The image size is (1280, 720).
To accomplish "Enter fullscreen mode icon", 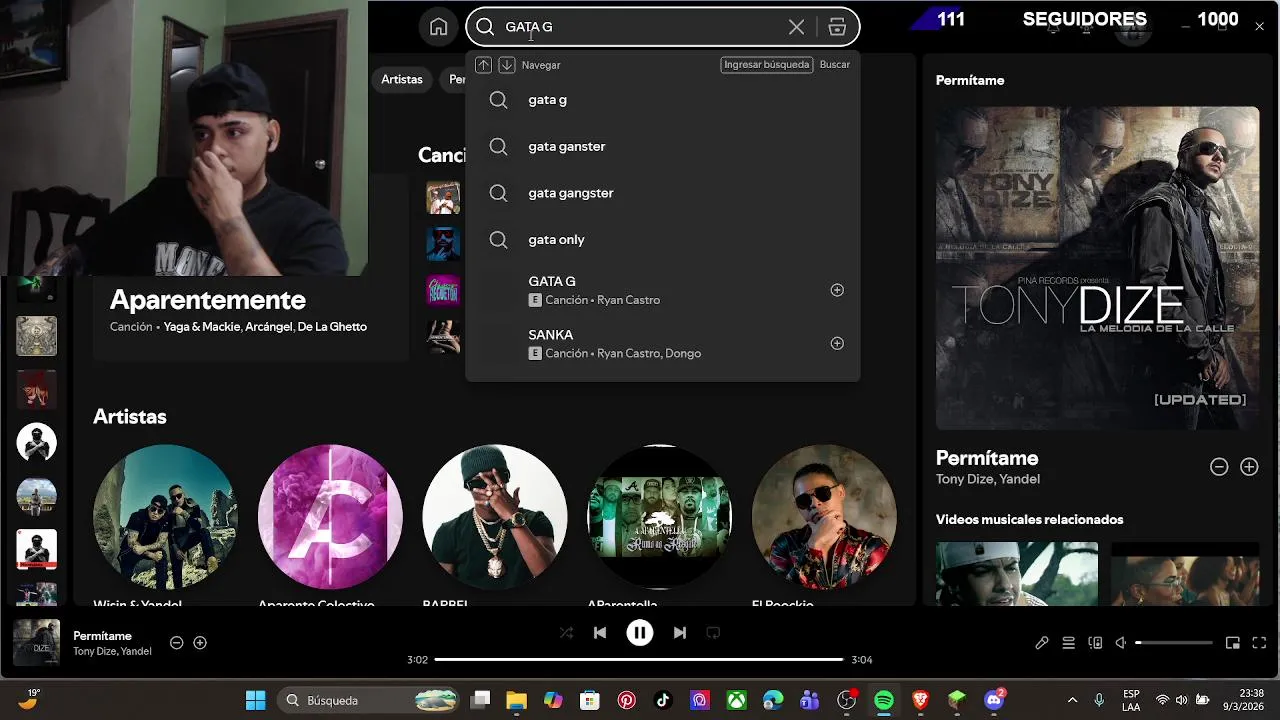I will coord(1259,643).
